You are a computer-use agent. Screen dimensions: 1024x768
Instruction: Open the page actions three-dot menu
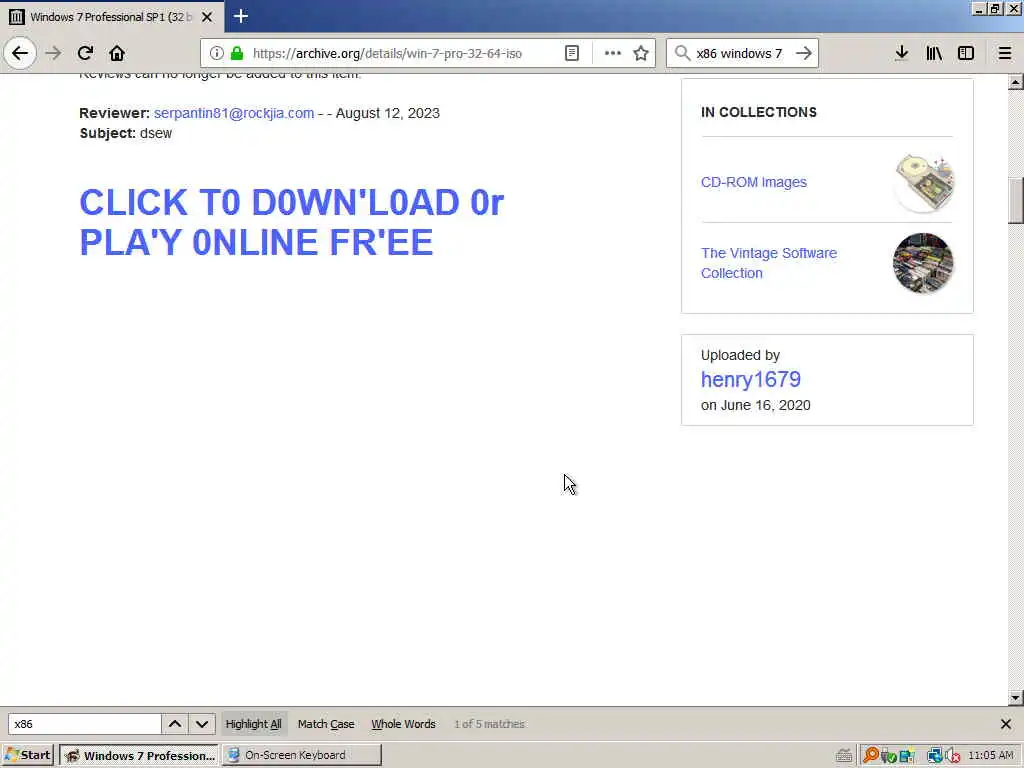(613, 53)
